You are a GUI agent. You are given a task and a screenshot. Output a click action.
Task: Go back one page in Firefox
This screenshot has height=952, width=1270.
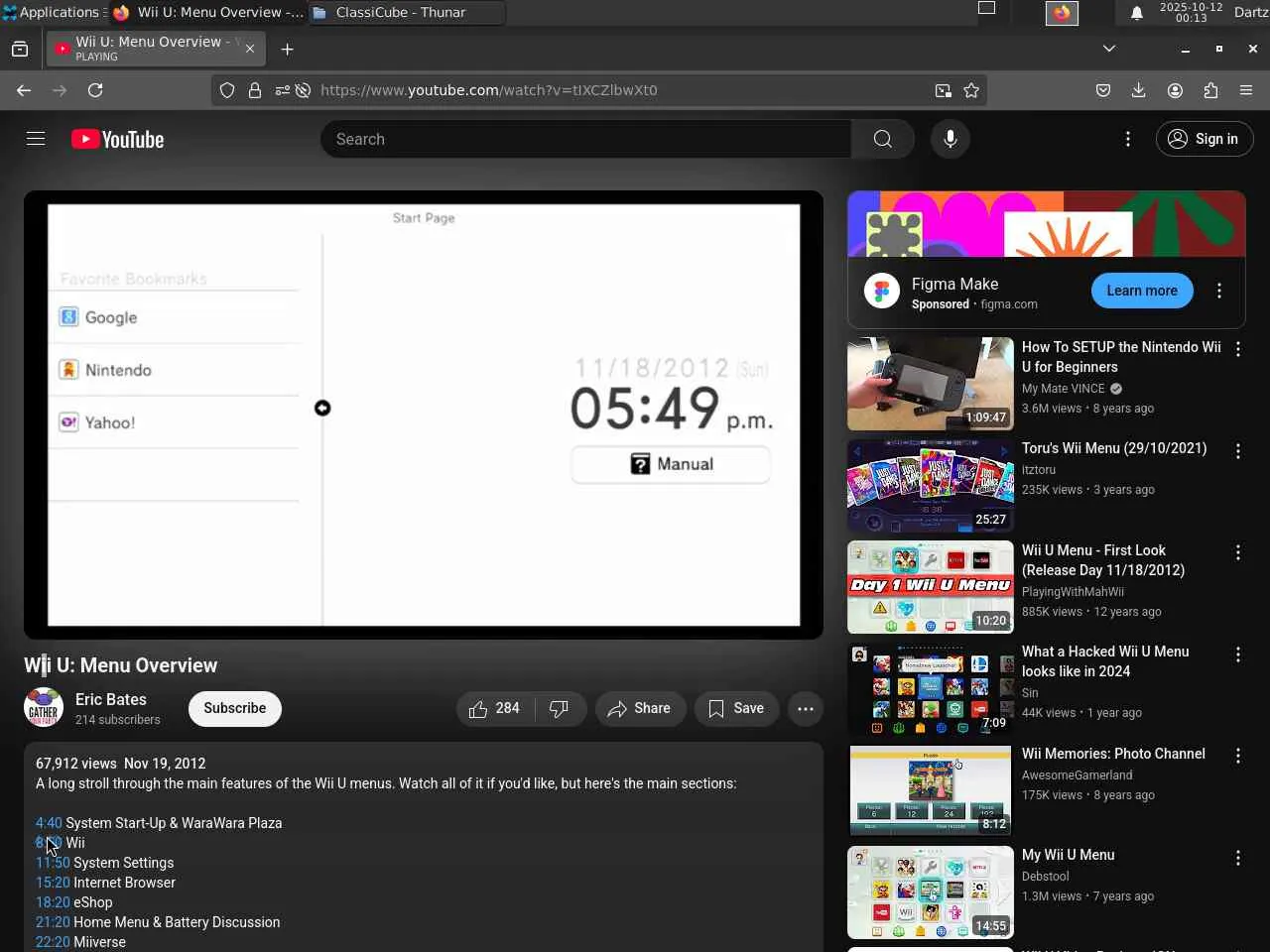24,90
